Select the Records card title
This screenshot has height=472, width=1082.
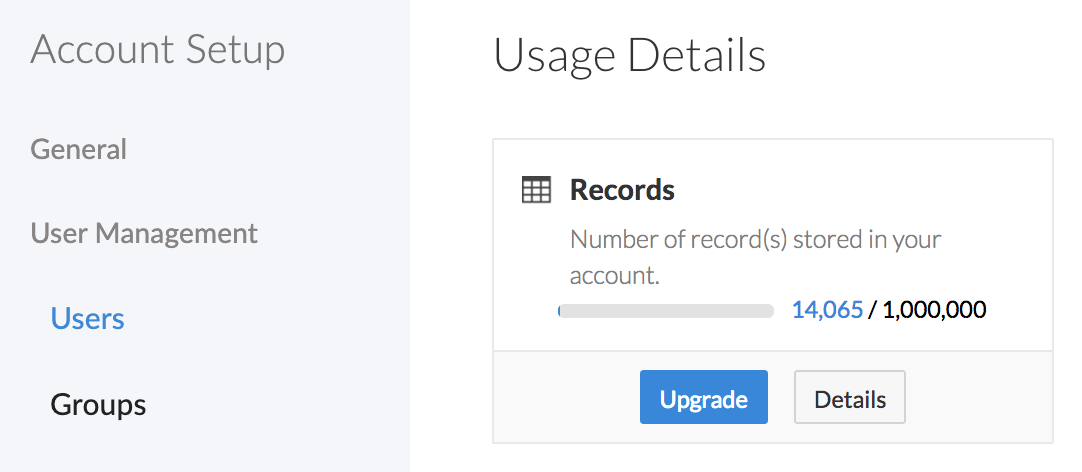622,189
